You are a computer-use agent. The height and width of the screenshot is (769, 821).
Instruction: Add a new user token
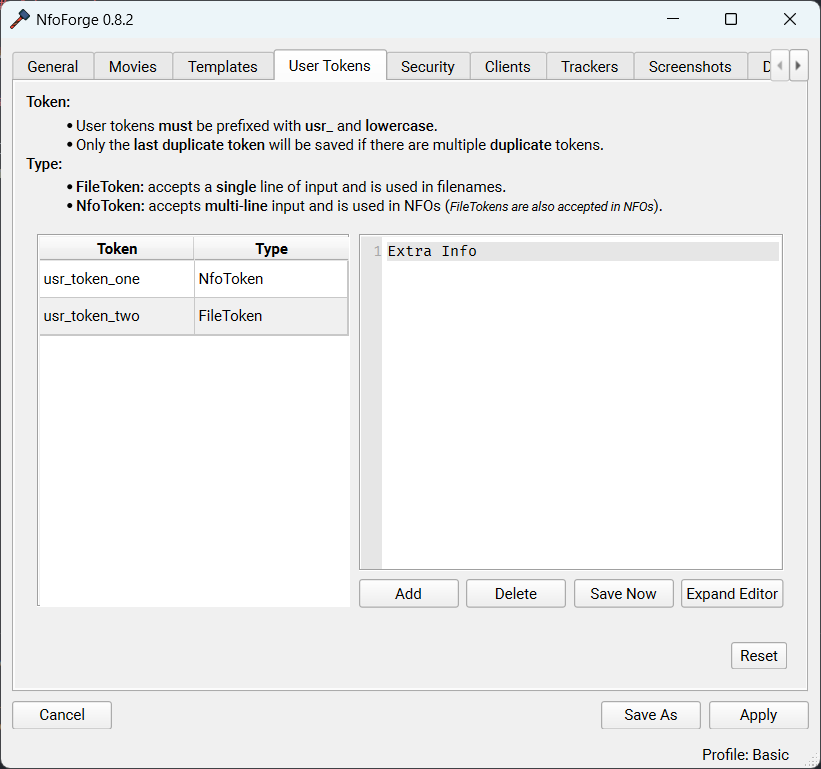coord(408,594)
